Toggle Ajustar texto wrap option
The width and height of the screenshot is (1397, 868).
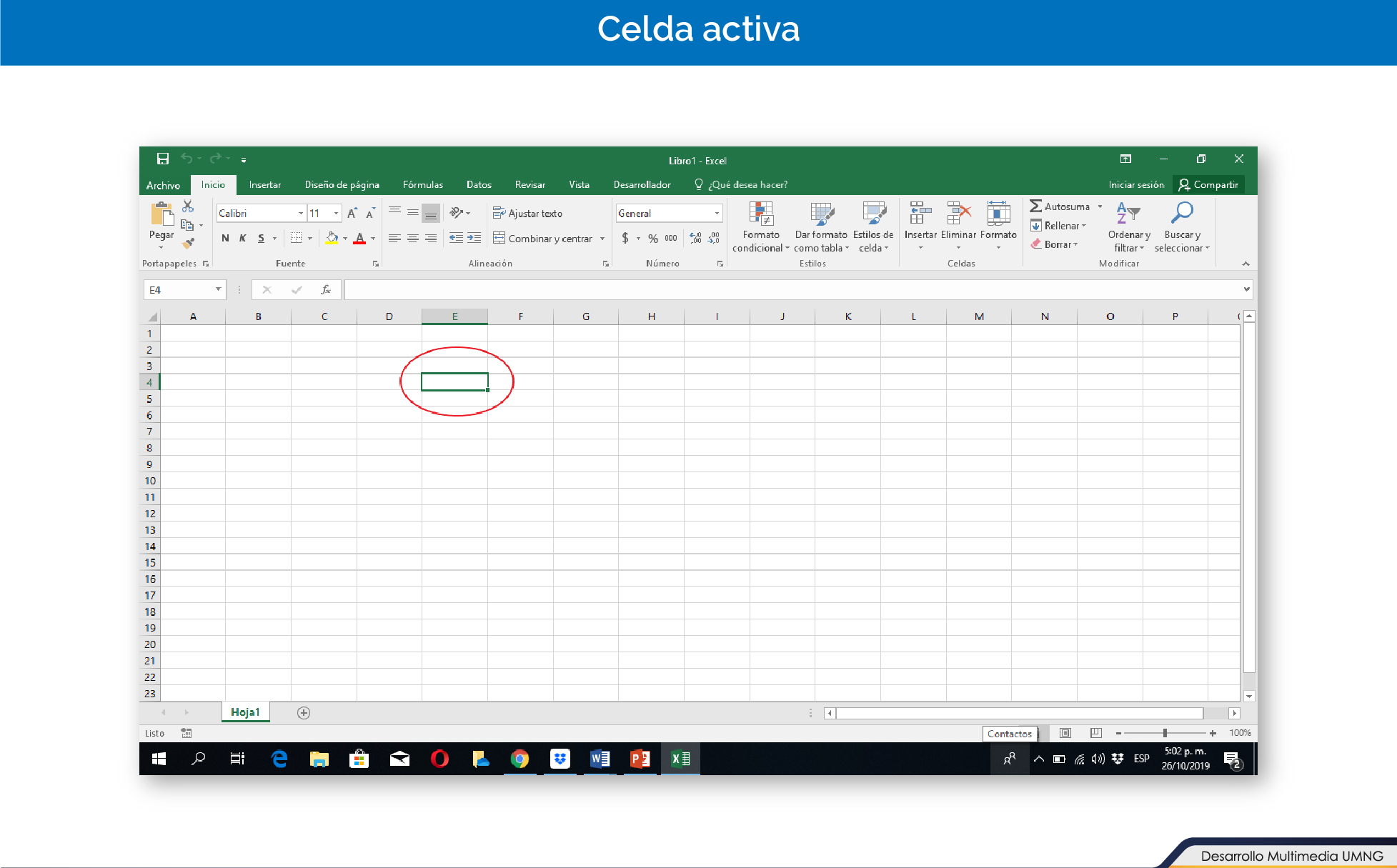tap(527, 214)
